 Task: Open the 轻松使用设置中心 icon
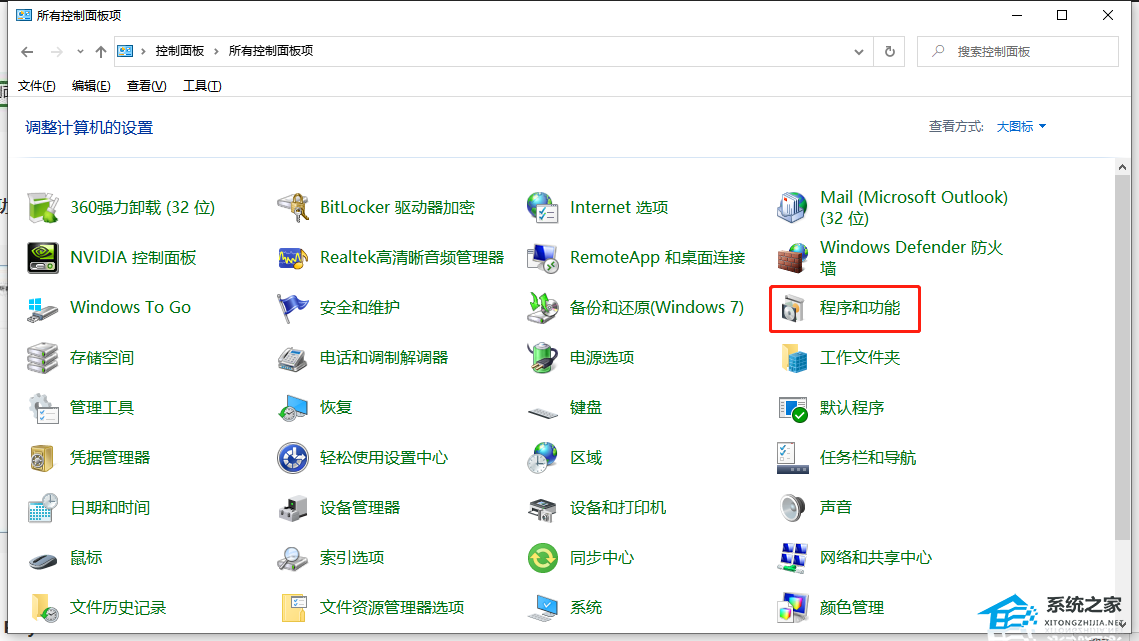click(x=293, y=459)
